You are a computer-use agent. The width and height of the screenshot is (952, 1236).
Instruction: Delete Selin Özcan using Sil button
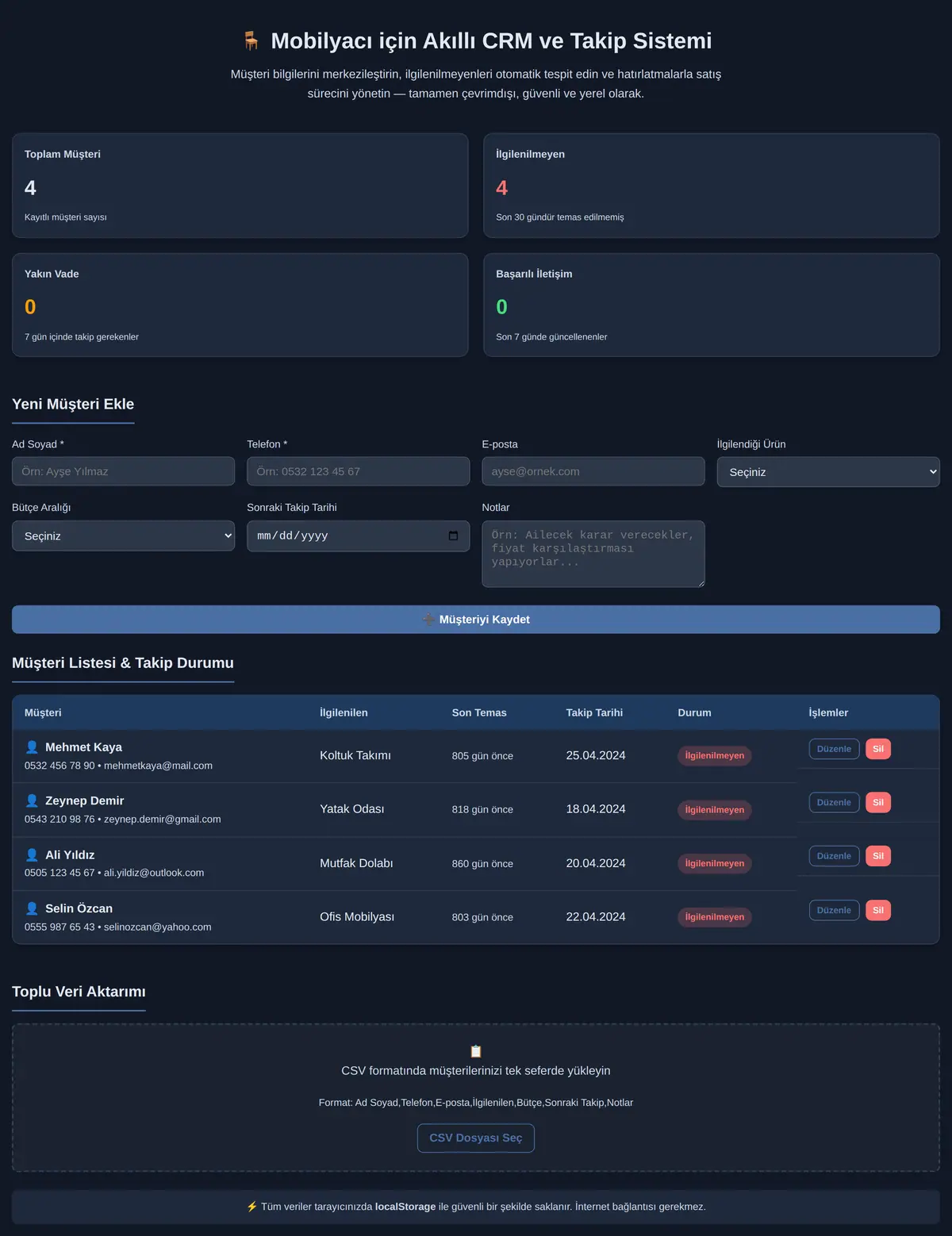pyautogui.click(x=878, y=910)
